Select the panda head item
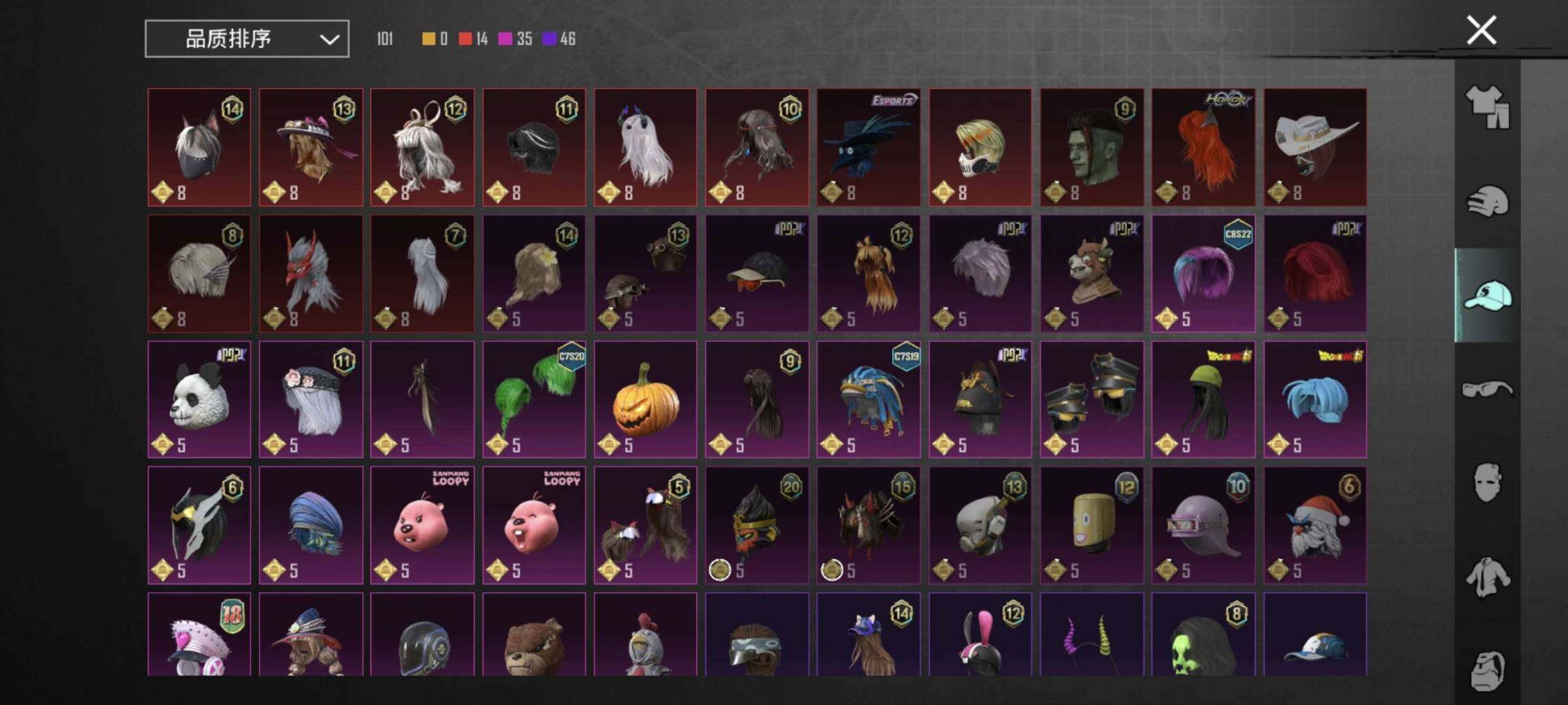1568x705 pixels. [x=199, y=399]
